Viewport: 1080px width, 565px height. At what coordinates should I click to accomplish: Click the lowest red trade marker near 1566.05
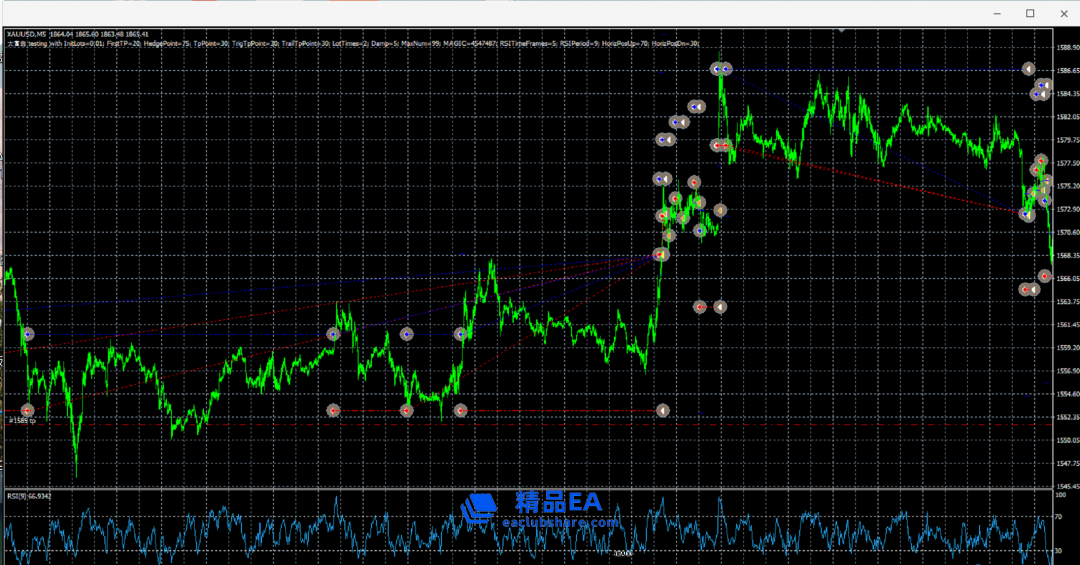coord(1045,276)
